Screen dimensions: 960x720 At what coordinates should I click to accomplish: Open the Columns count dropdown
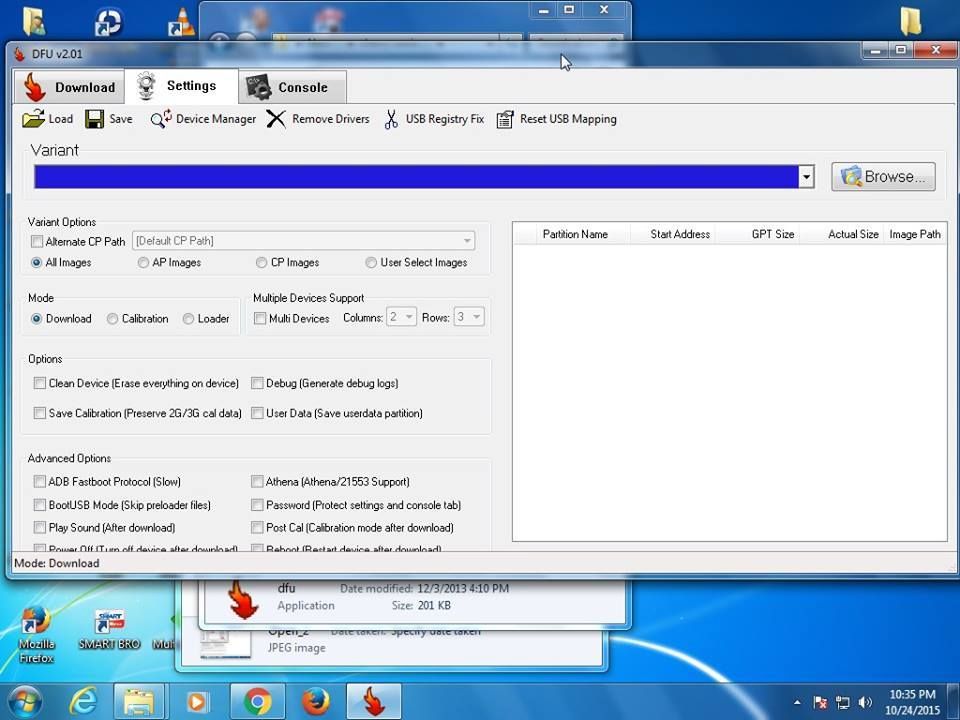point(409,317)
